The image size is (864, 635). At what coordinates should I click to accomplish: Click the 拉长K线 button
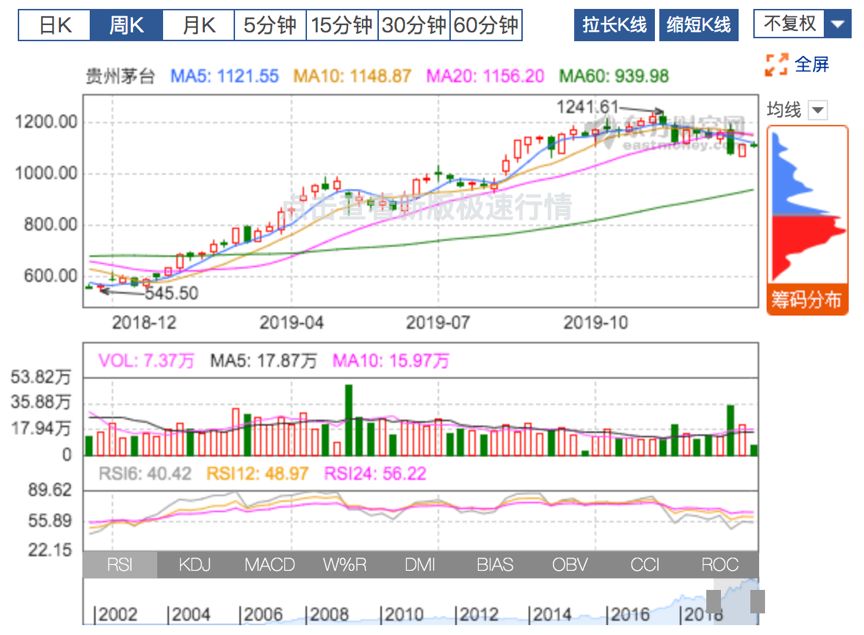pyautogui.click(x=614, y=25)
